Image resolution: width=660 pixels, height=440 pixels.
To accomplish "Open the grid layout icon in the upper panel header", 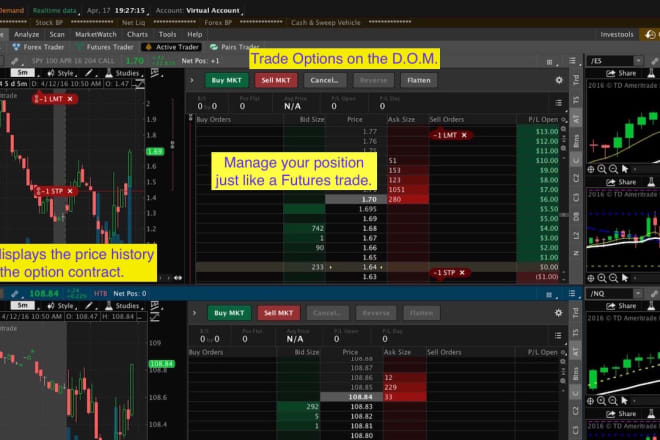I will (550, 62).
